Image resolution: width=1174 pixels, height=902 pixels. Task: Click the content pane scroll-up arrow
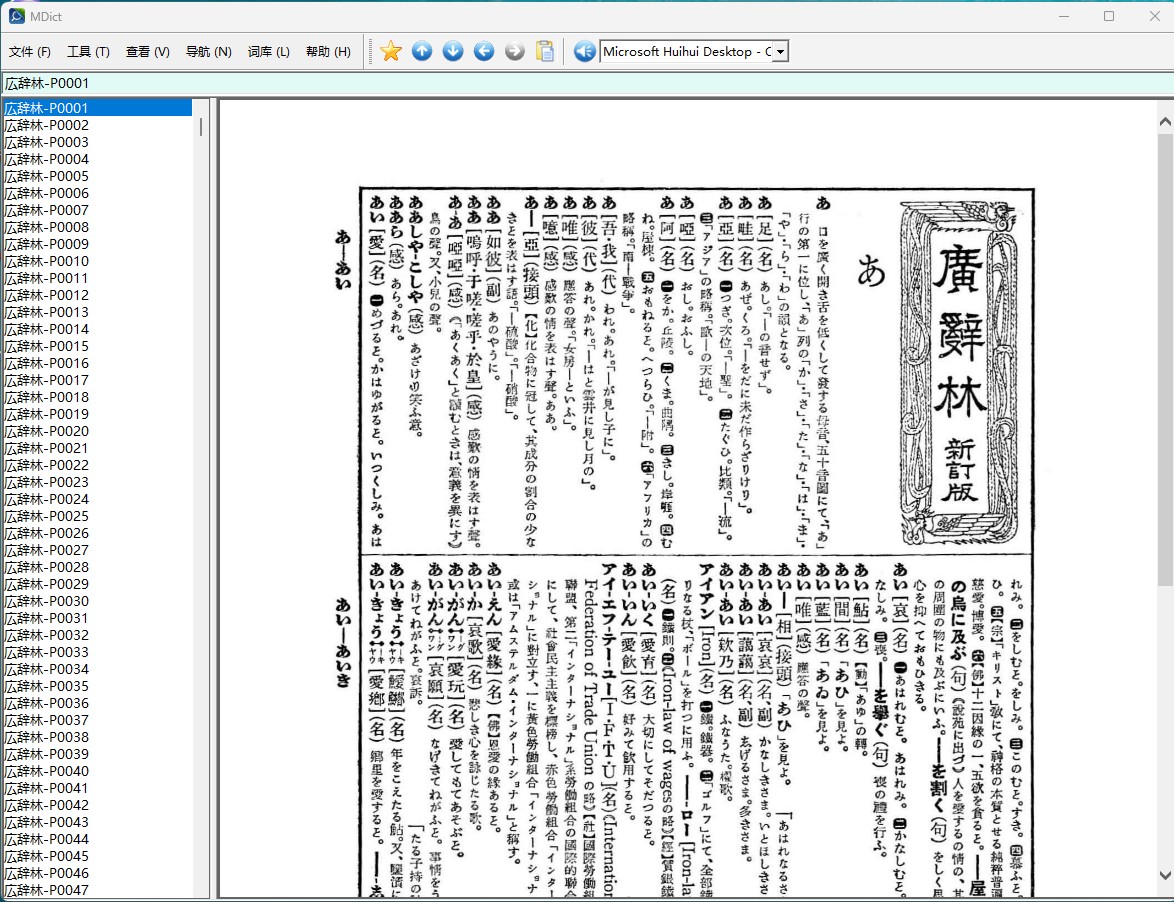pyautogui.click(x=1165, y=121)
